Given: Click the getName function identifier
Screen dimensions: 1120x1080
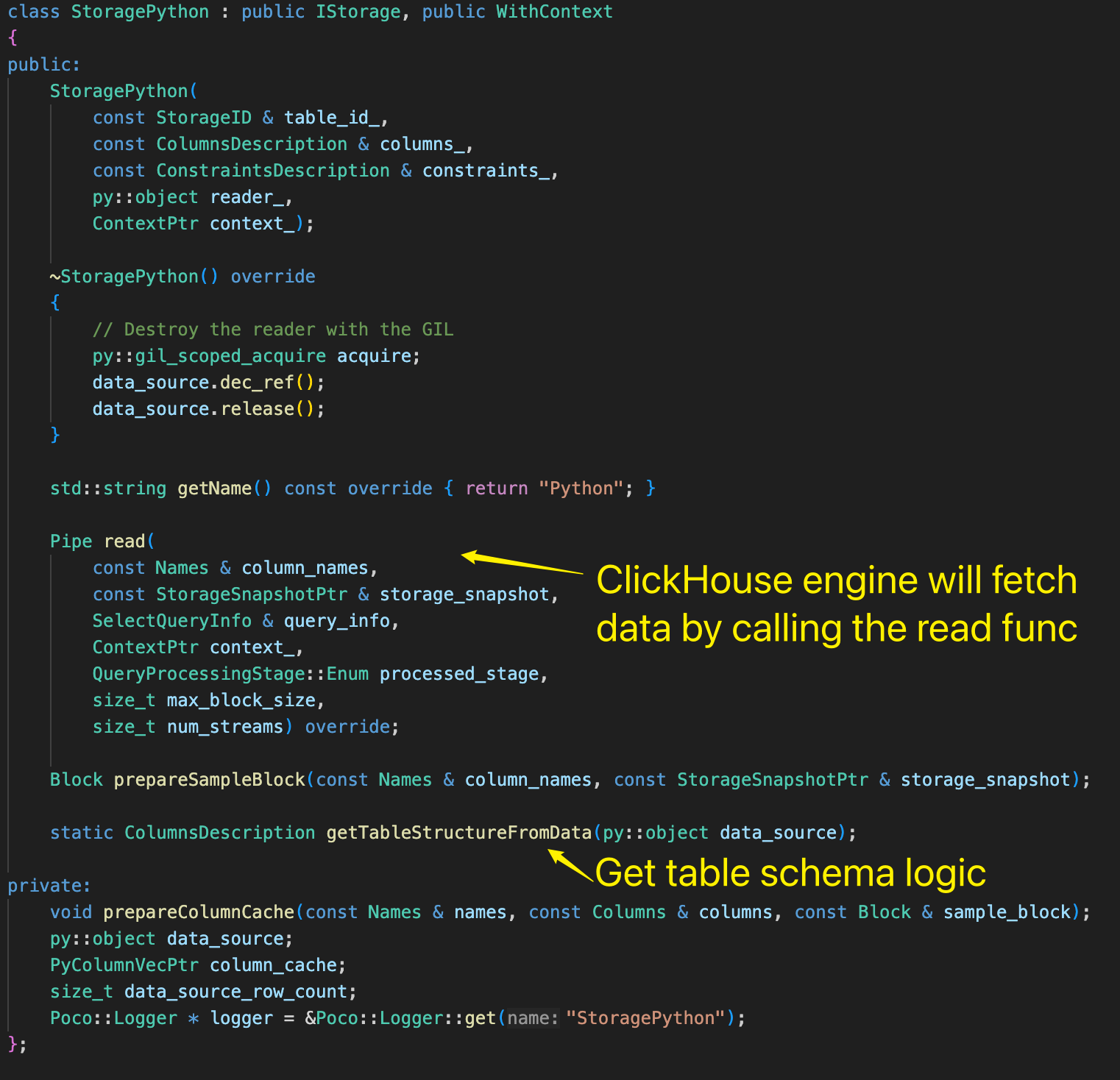Looking at the screenshot, I should tap(214, 488).
